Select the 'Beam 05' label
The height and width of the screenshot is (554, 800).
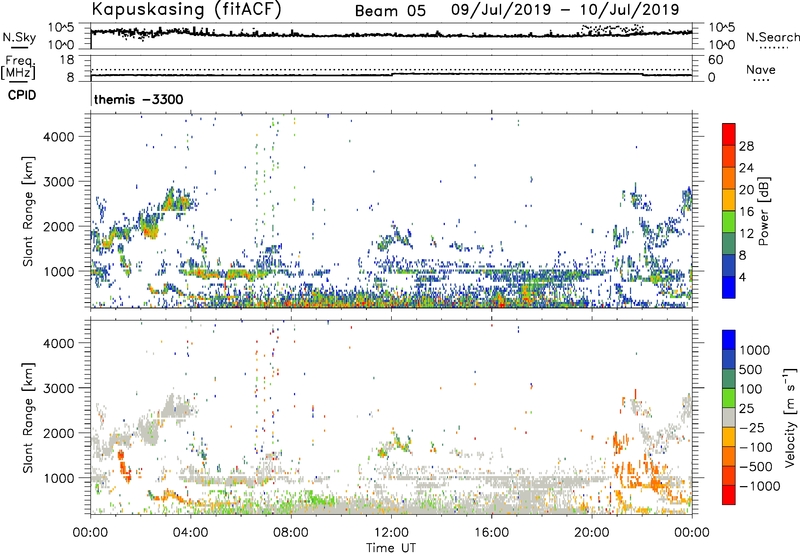[390, 11]
